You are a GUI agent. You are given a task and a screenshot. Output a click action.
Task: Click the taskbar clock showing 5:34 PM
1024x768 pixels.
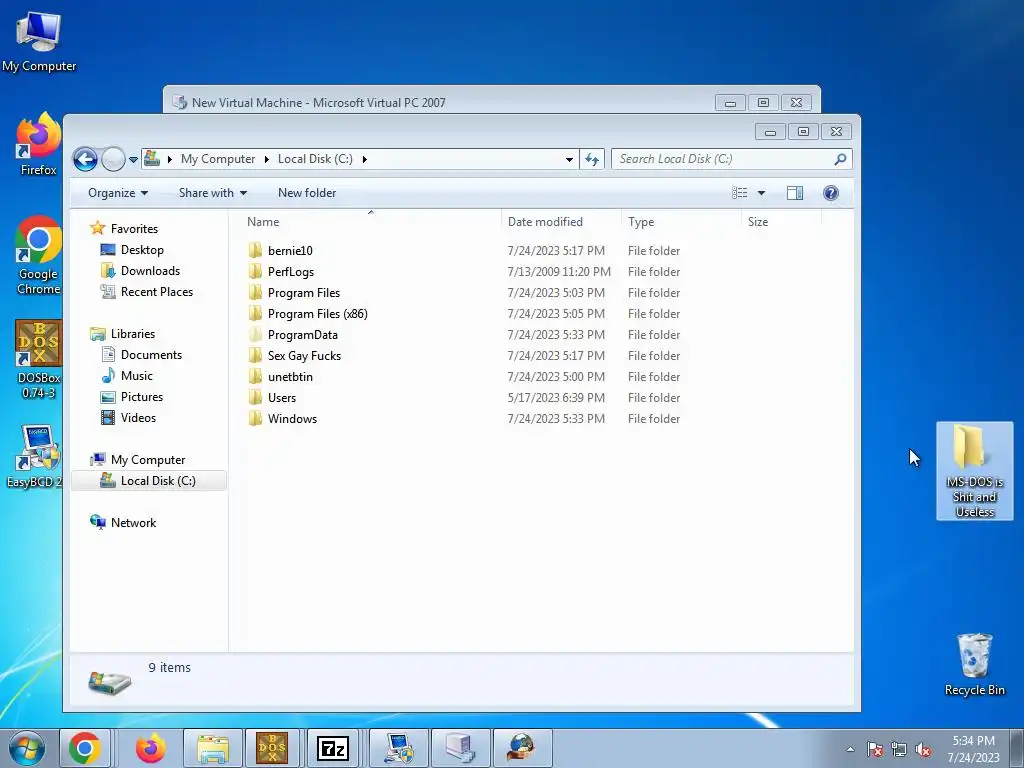pos(973,749)
